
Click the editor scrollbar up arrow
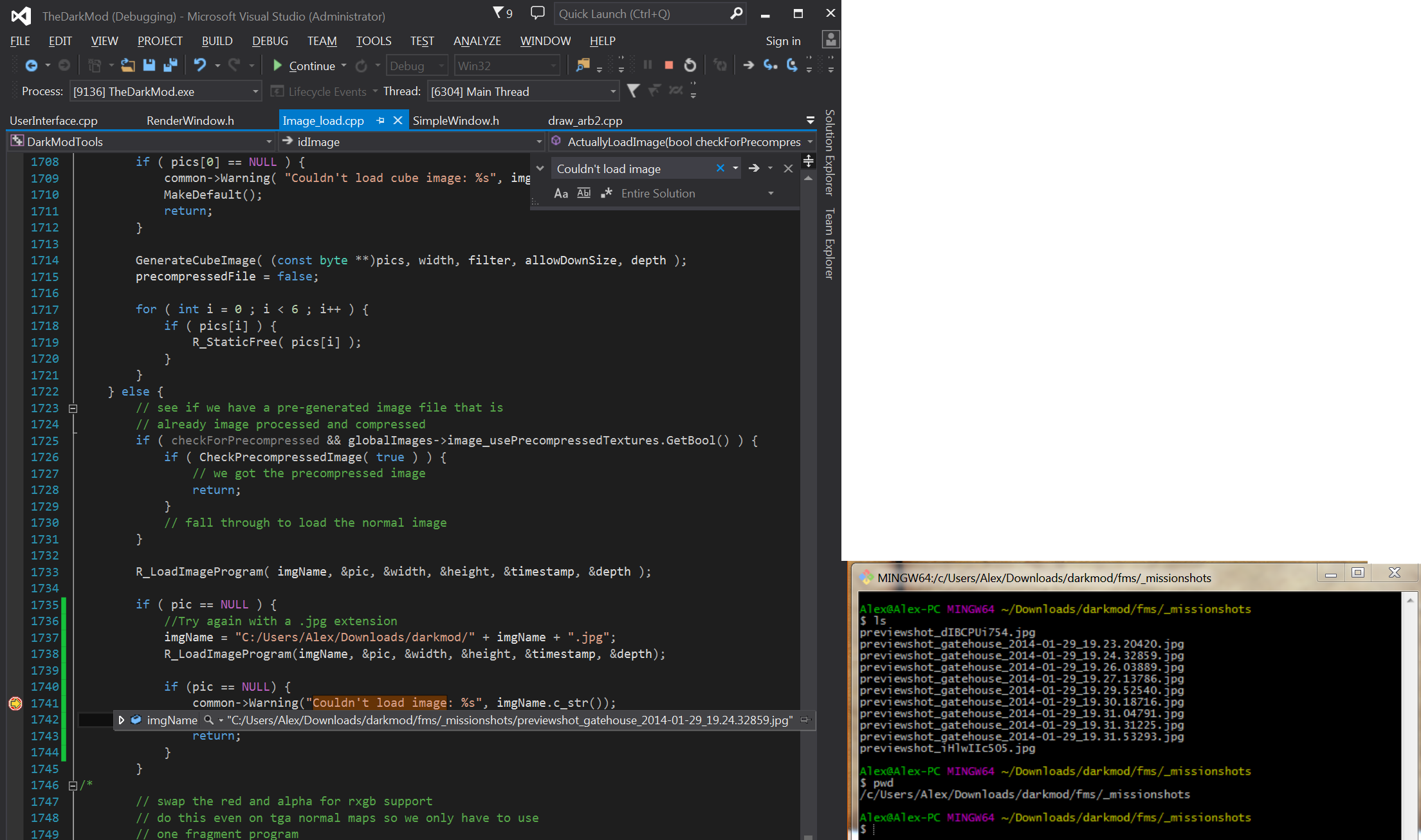click(x=809, y=178)
